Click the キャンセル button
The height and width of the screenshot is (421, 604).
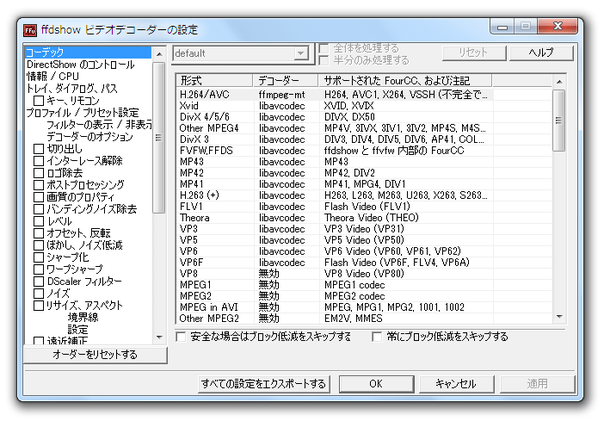(456, 384)
